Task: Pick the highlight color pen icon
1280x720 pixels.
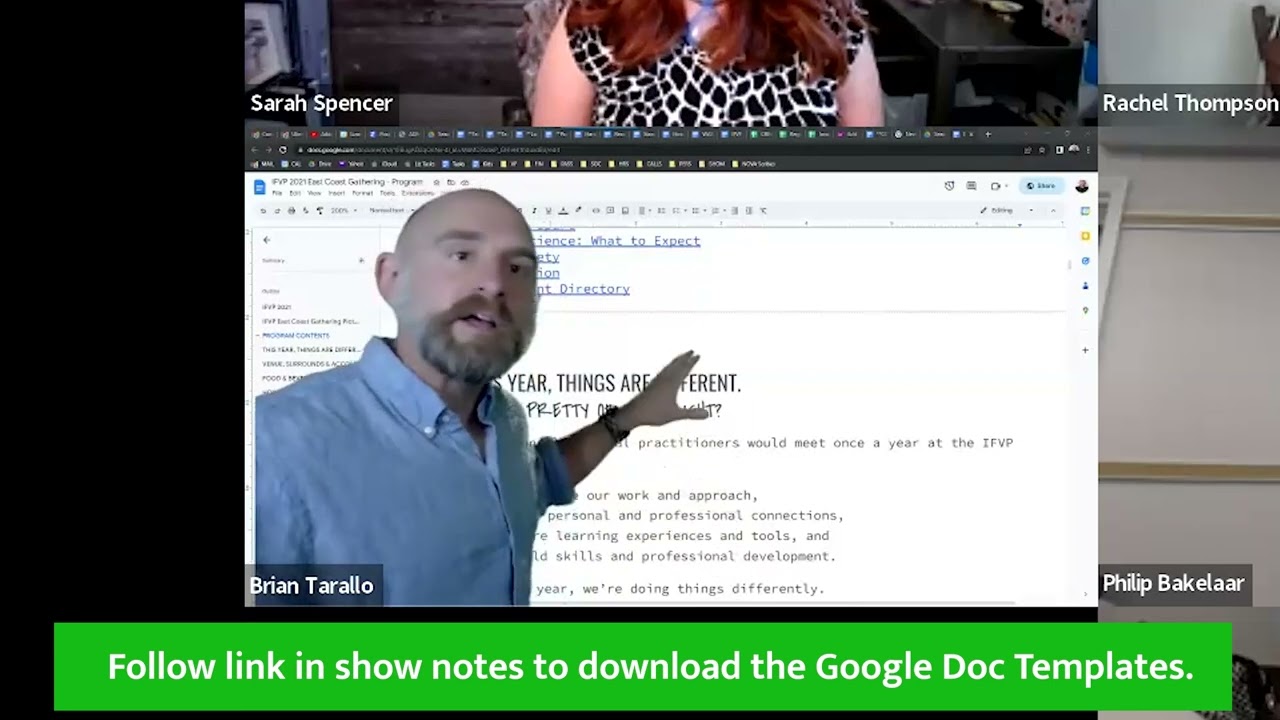Action: (x=578, y=210)
